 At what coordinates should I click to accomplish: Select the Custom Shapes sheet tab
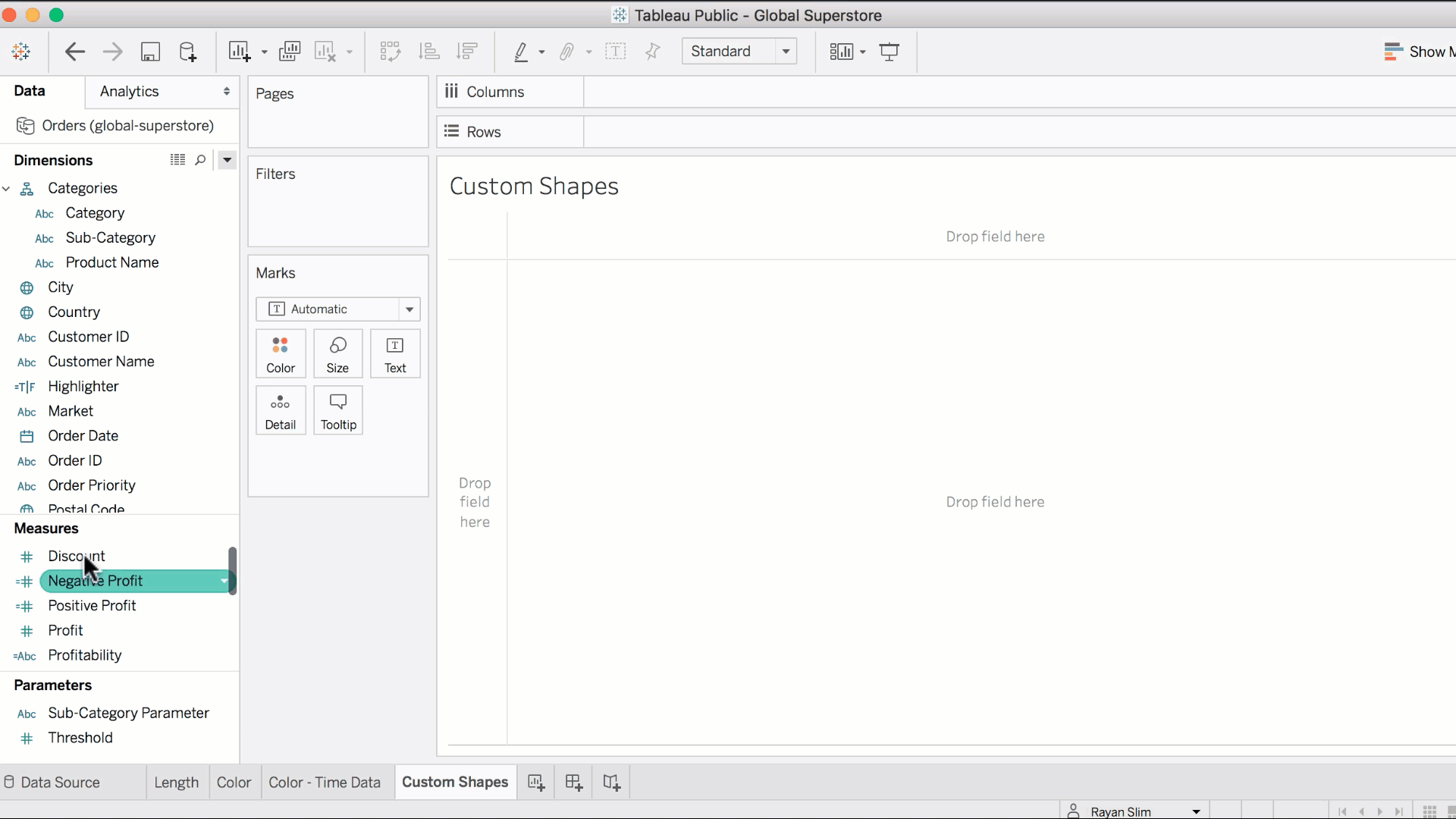pyautogui.click(x=455, y=783)
